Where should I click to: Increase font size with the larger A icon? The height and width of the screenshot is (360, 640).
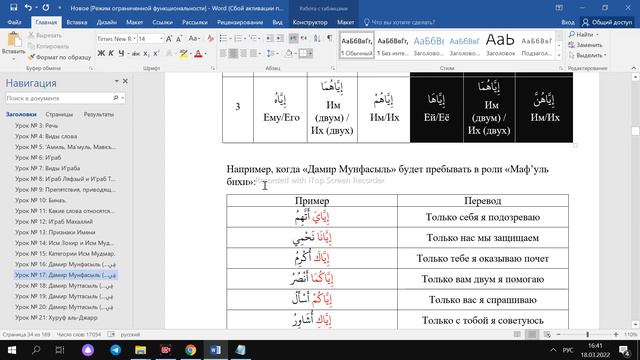tap(169, 39)
